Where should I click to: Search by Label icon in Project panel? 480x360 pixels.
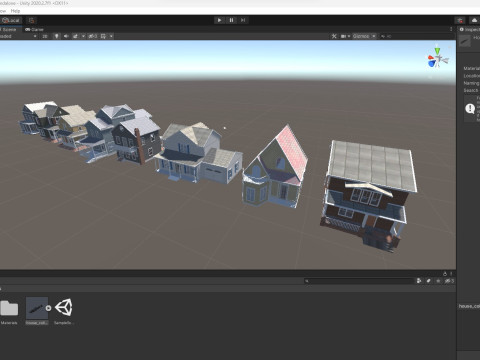click(x=429, y=281)
